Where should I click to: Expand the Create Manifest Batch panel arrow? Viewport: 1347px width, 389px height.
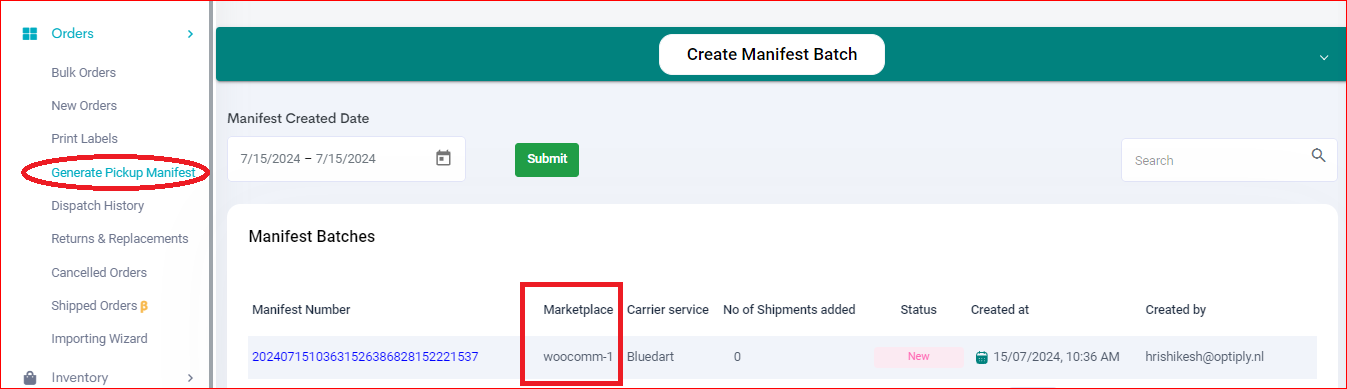[x=1324, y=57]
